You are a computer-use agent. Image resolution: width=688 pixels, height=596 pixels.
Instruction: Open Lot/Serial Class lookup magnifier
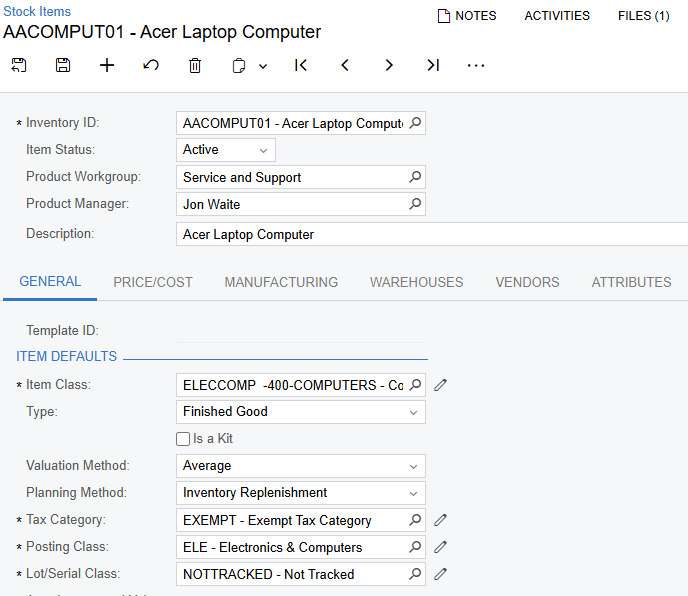coord(415,574)
